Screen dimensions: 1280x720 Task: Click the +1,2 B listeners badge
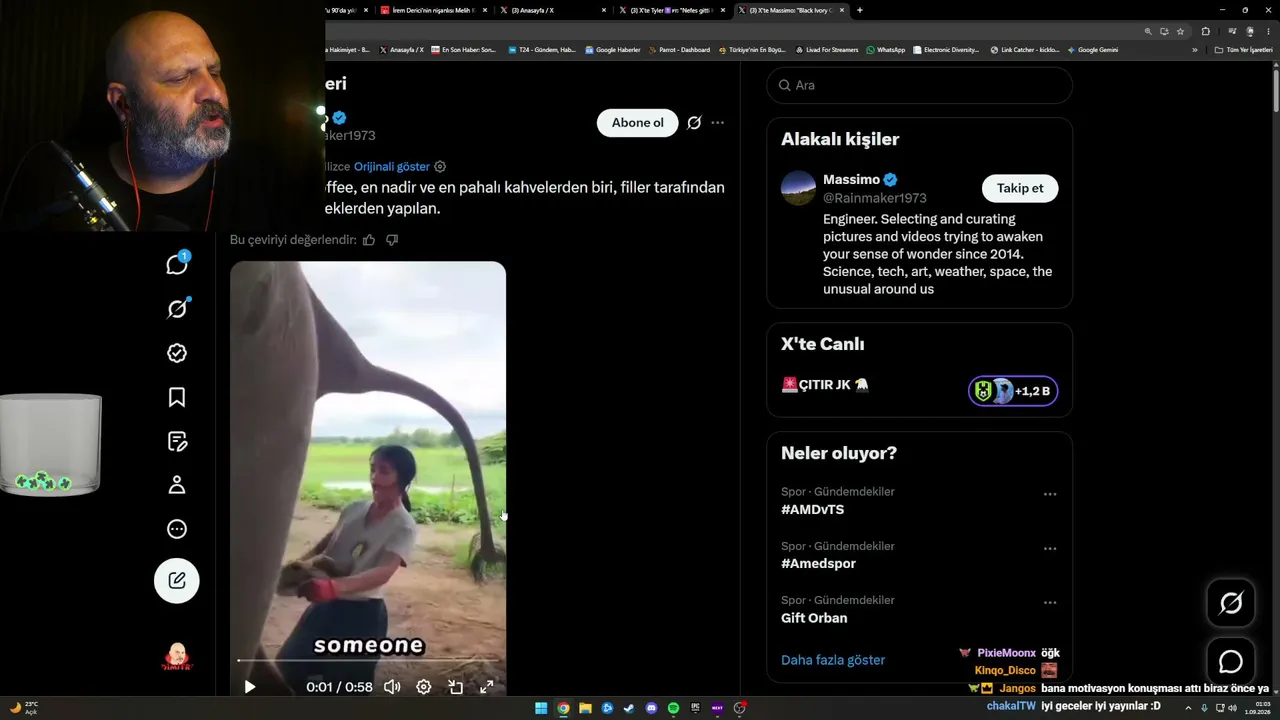coord(1013,391)
